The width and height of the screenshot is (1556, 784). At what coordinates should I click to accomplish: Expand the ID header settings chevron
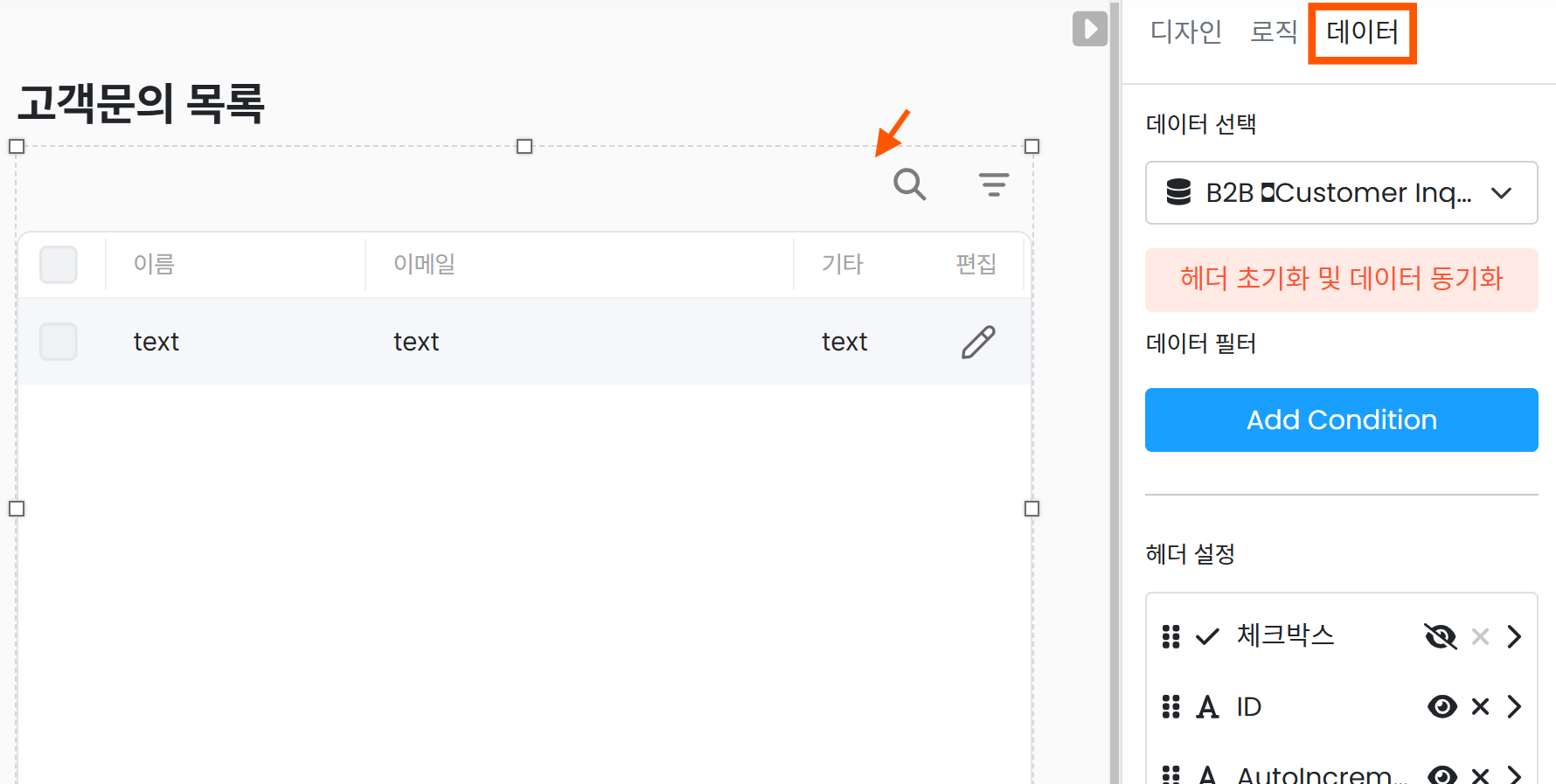point(1514,706)
